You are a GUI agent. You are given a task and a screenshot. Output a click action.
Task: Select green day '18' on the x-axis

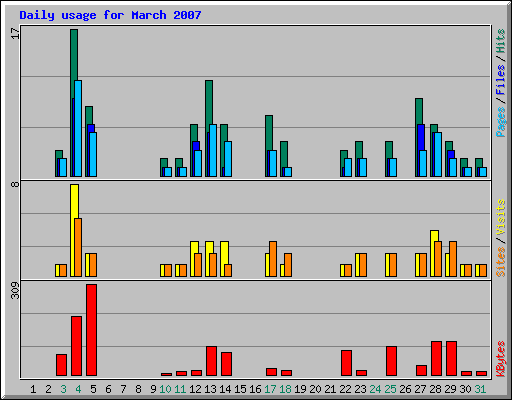tap(285, 389)
